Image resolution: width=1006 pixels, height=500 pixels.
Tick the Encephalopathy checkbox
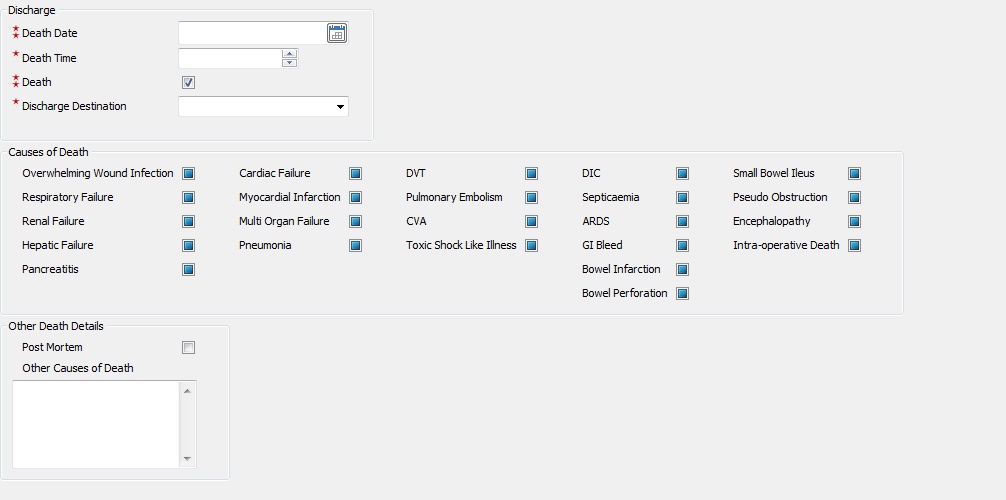pyautogui.click(x=854, y=221)
